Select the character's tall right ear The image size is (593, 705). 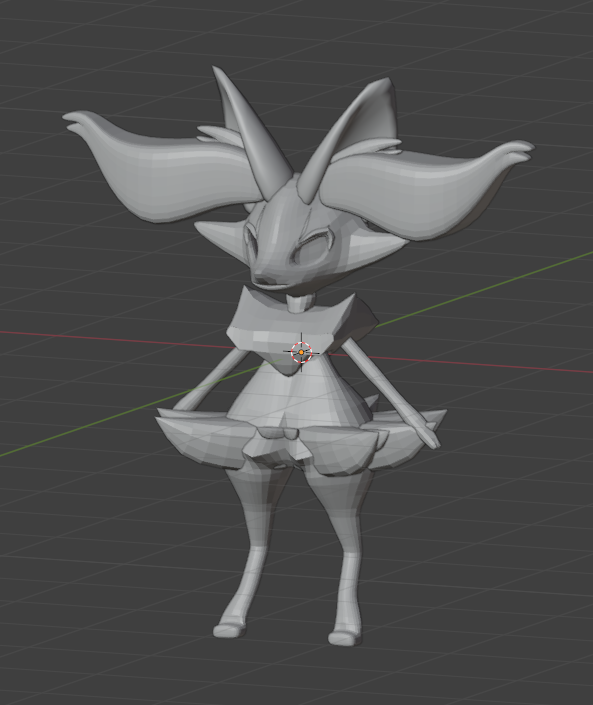tap(355, 135)
